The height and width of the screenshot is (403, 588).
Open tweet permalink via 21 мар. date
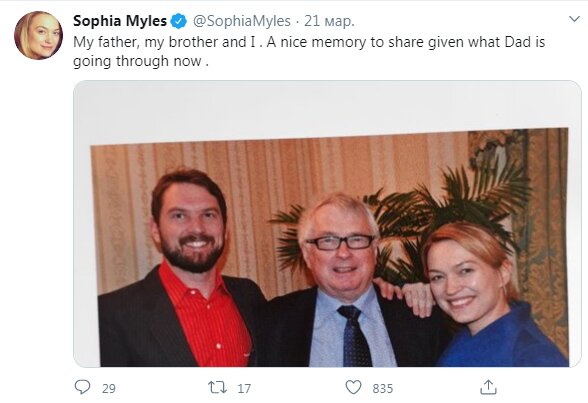329,21
